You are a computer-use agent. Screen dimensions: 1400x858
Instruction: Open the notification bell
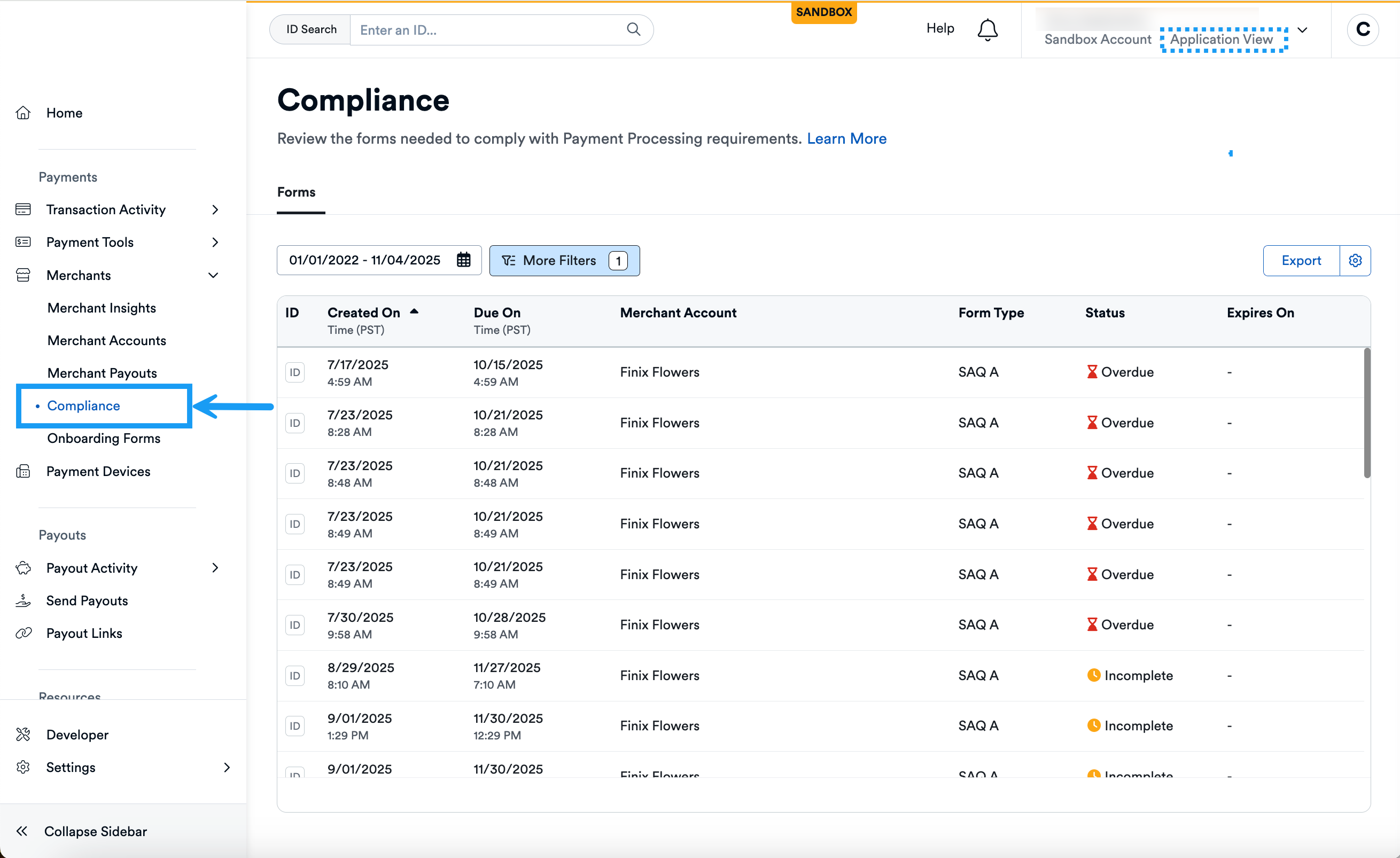987,29
